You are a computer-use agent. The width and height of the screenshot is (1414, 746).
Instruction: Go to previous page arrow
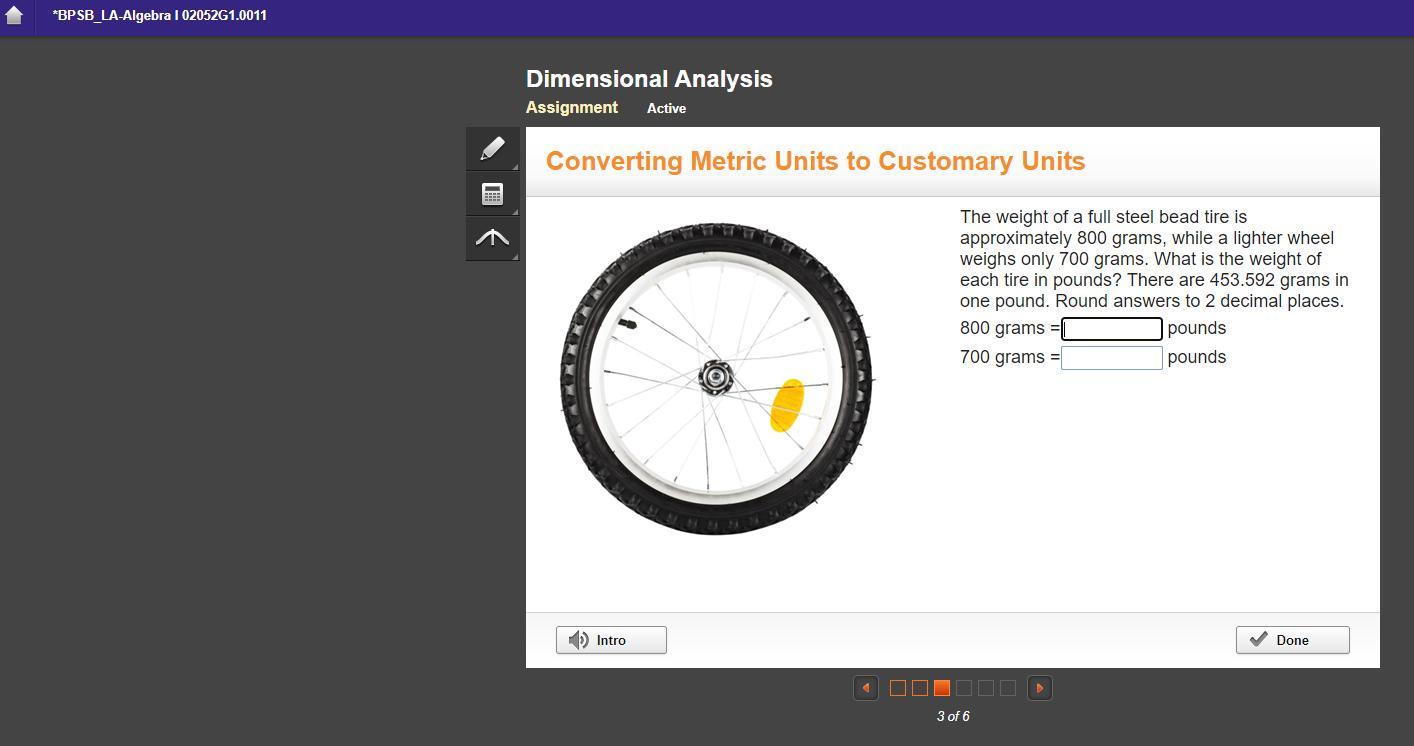pos(866,688)
